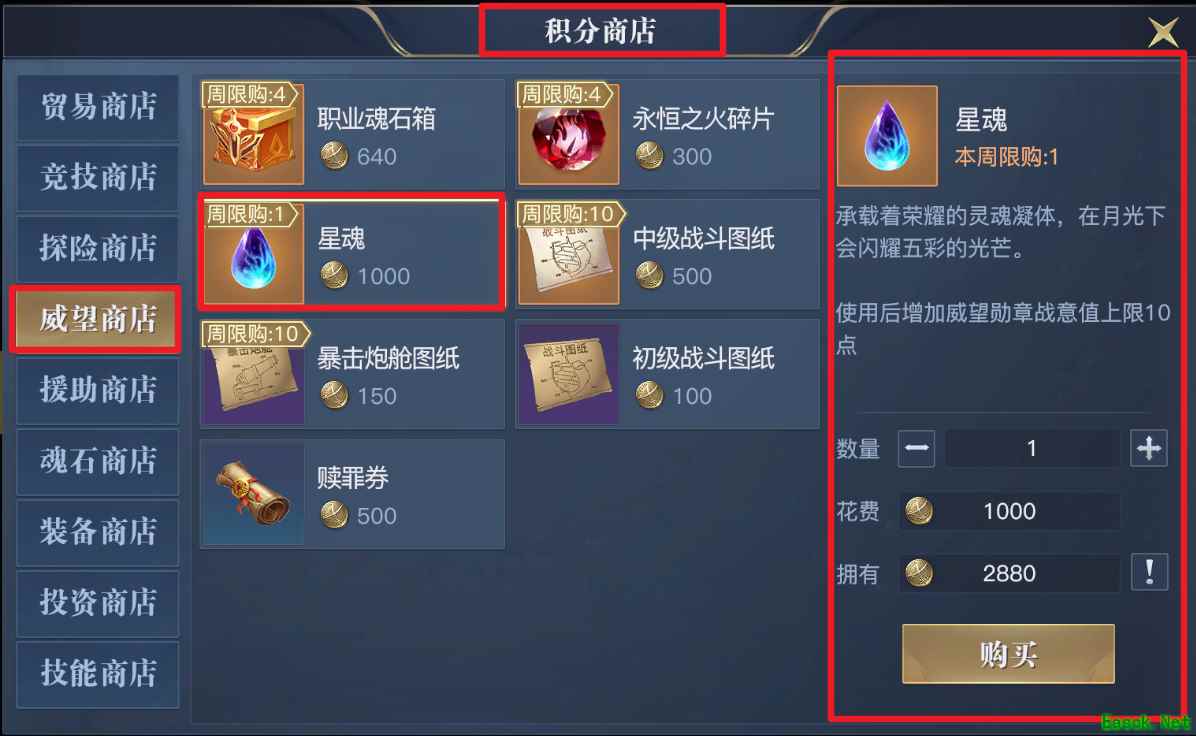Select the 永恒之火碎片 red gem icon

[568, 135]
